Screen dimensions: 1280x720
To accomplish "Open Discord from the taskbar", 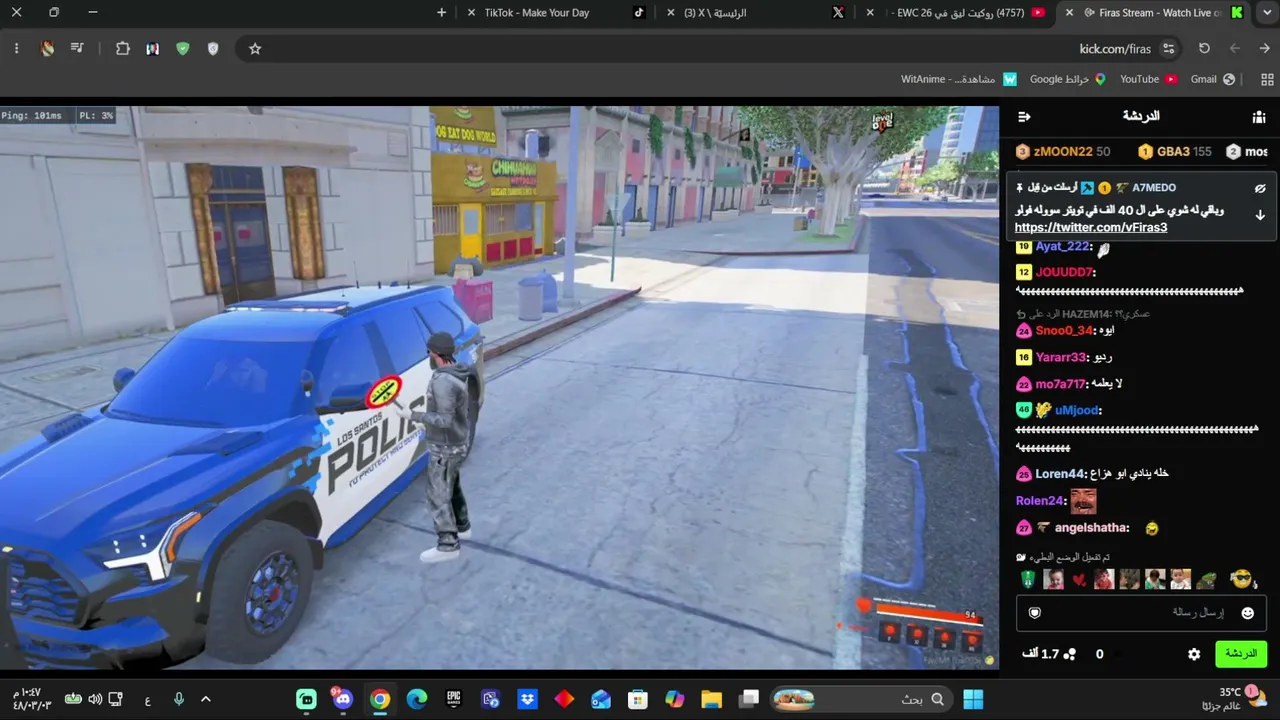I will tap(343, 699).
